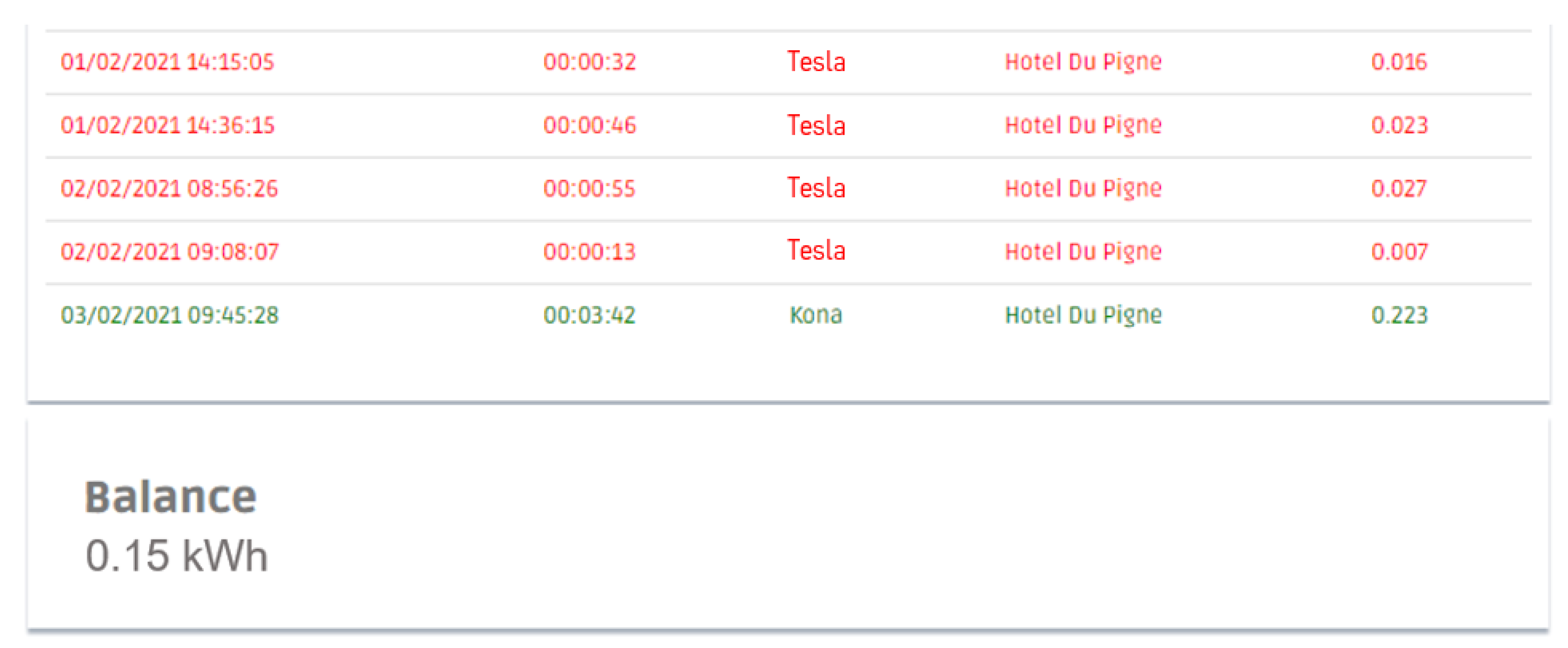Select the 00:00:32 duration cell
Viewport: 1568px width, 648px height.
pos(589,62)
